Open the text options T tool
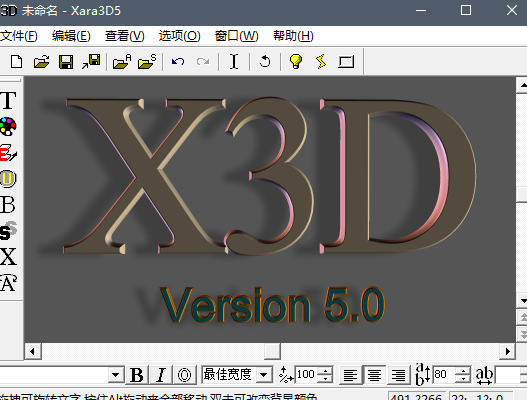The image size is (527, 400). [8, 100]
